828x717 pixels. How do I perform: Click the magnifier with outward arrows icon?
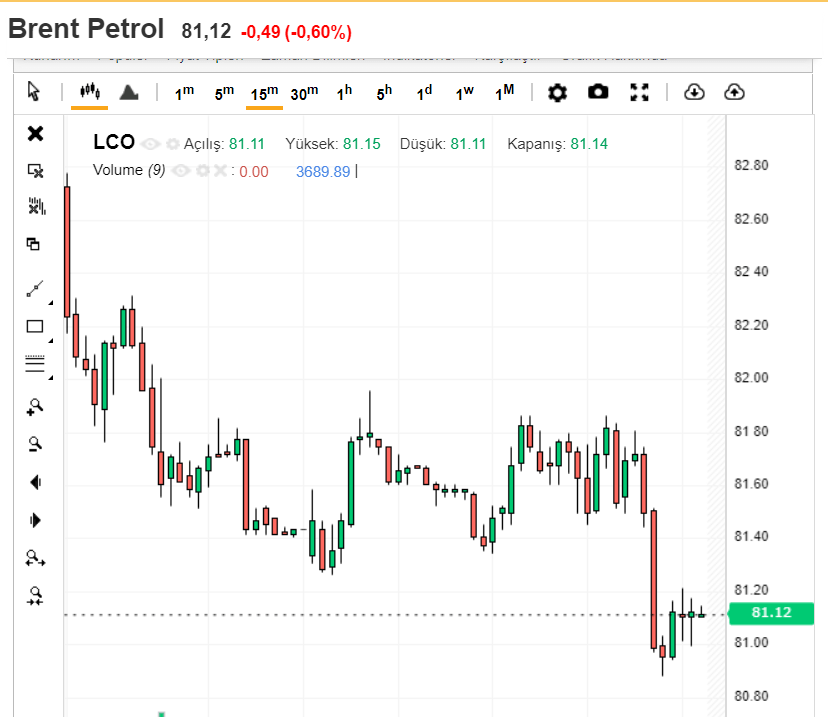35,558
